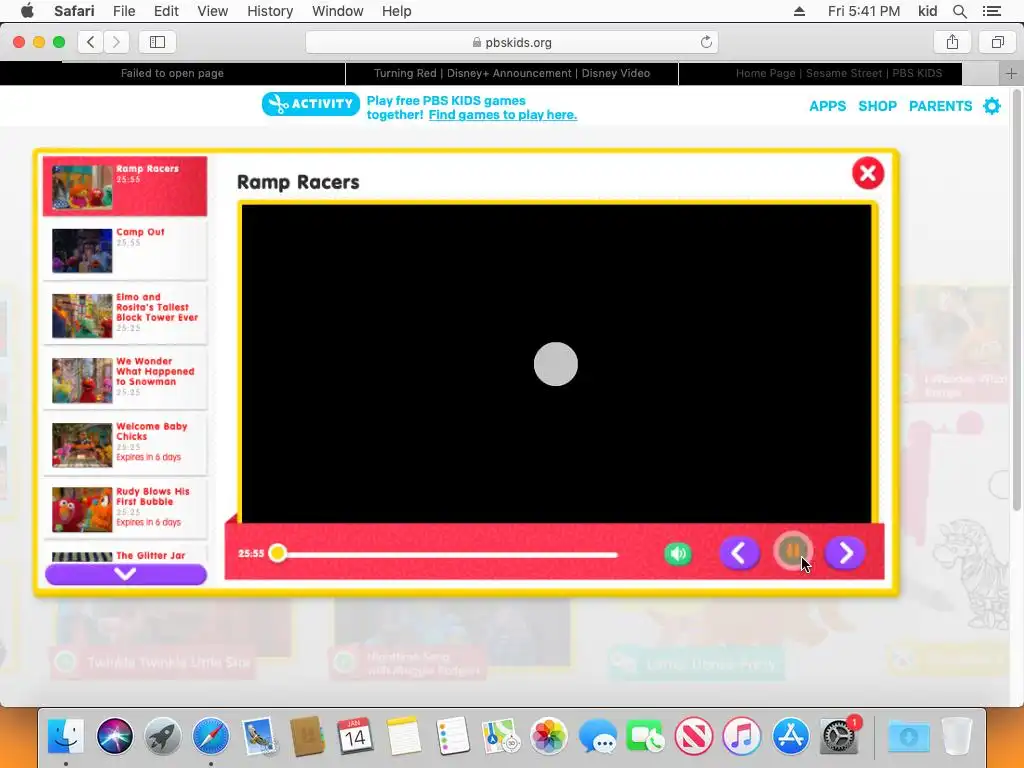Mute the video sound
This screenshot has height=768, width=1024.
point(678,554)
